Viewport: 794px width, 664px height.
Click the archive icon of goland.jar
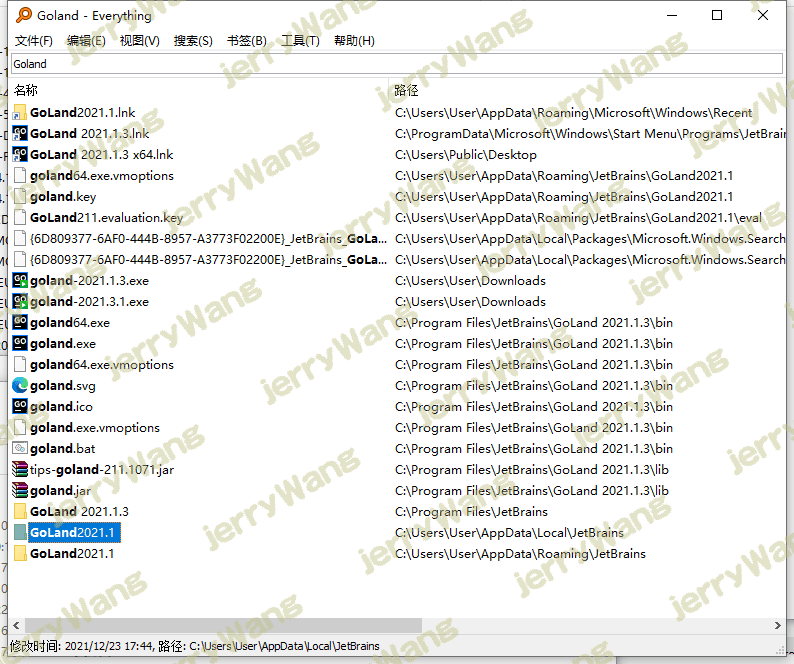click(20, 491)
